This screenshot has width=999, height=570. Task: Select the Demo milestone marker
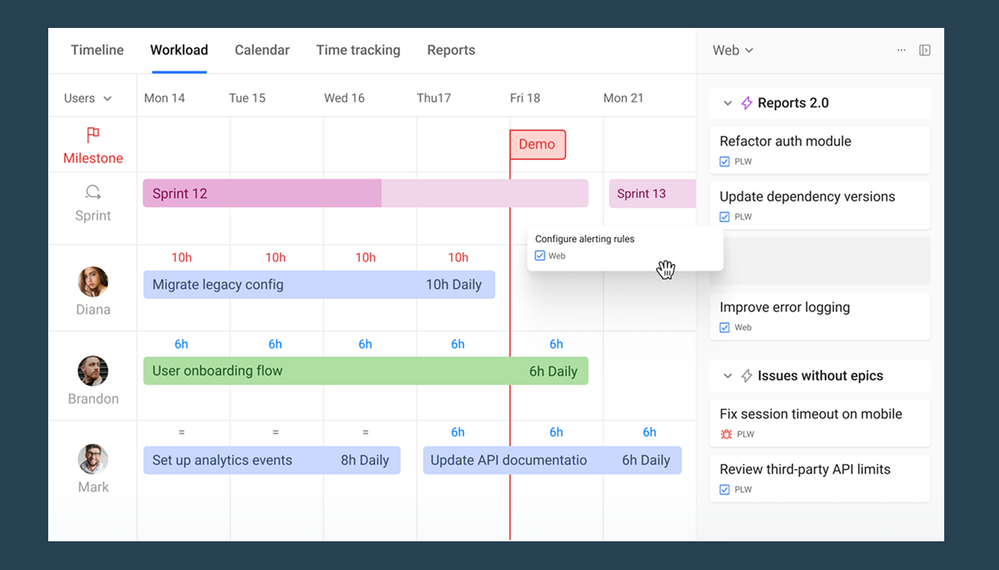[x=537, y=145]
